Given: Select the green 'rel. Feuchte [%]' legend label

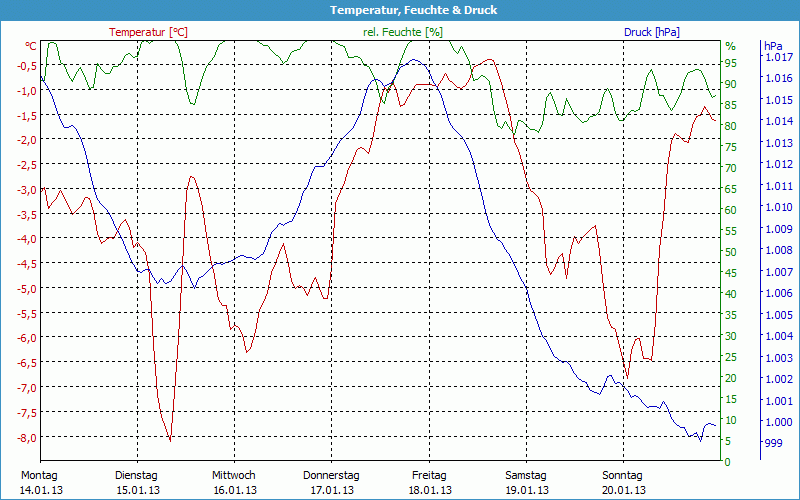Looking at the screenshot, I should click(x=403, y=32).
